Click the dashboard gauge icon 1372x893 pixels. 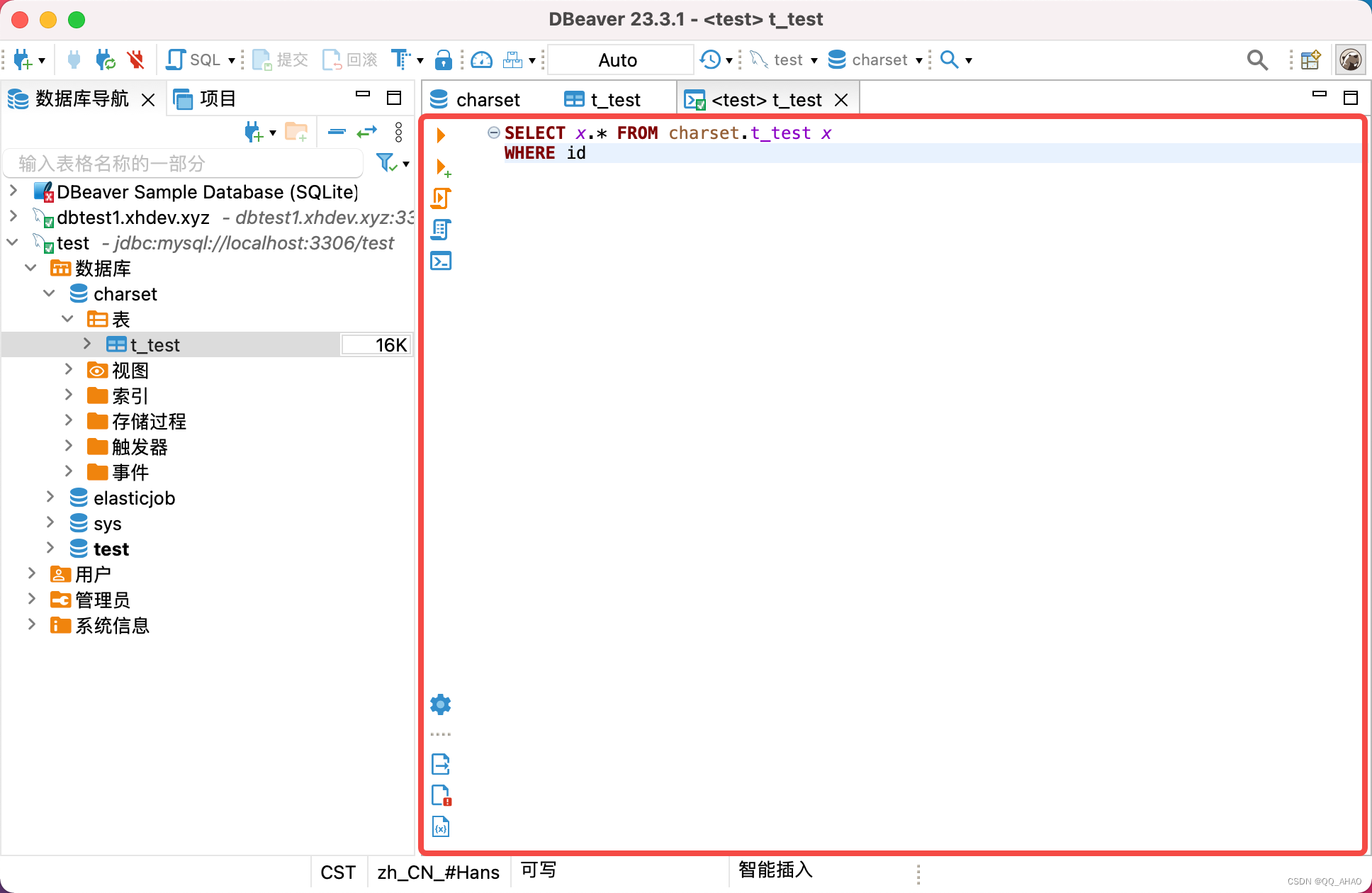(482, 60)
